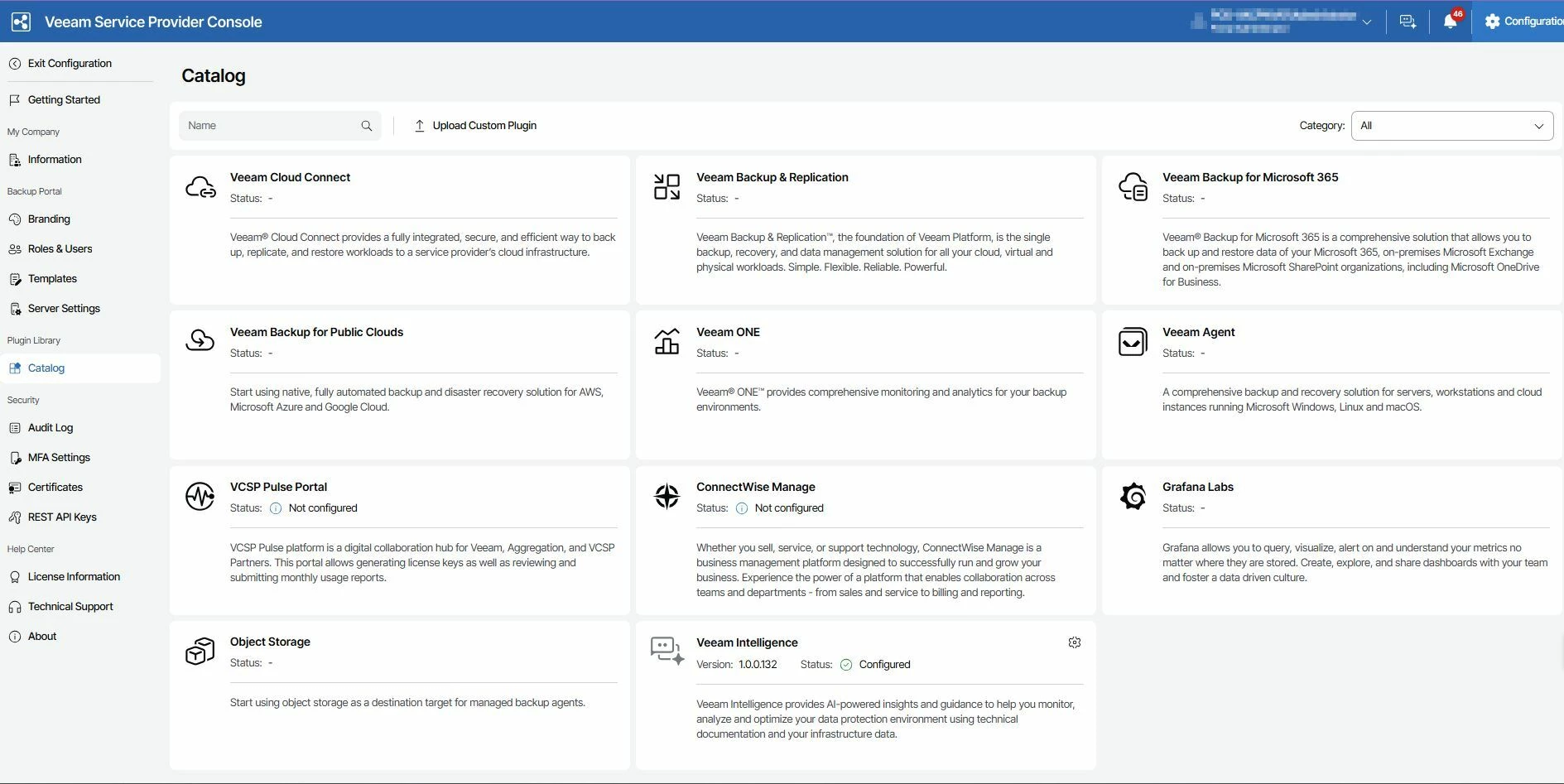Click the Veeam Backup for Microsoft 365 icon

(x=1133, y=187)
